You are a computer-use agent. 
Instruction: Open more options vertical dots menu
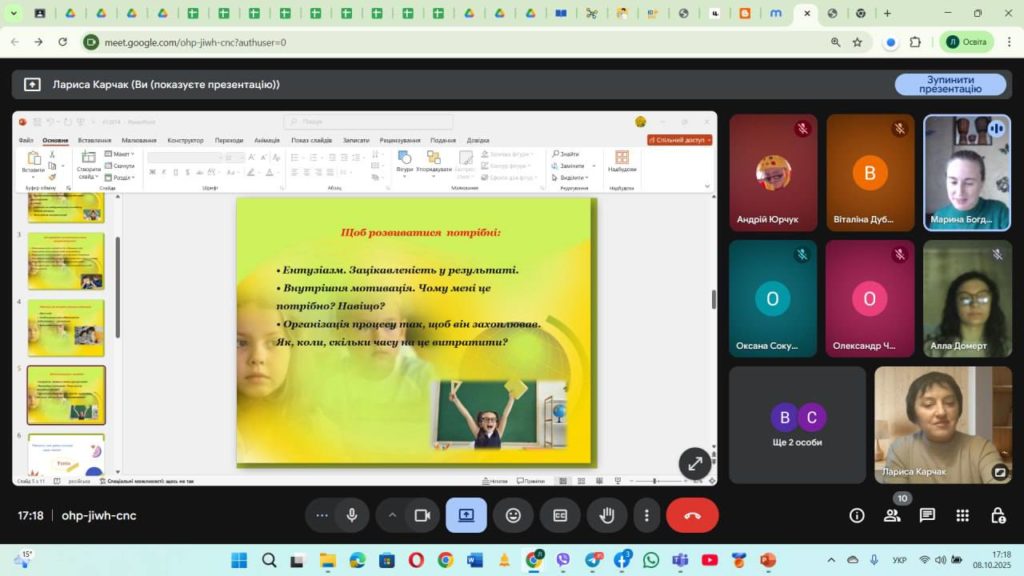[x=647, y=515]
